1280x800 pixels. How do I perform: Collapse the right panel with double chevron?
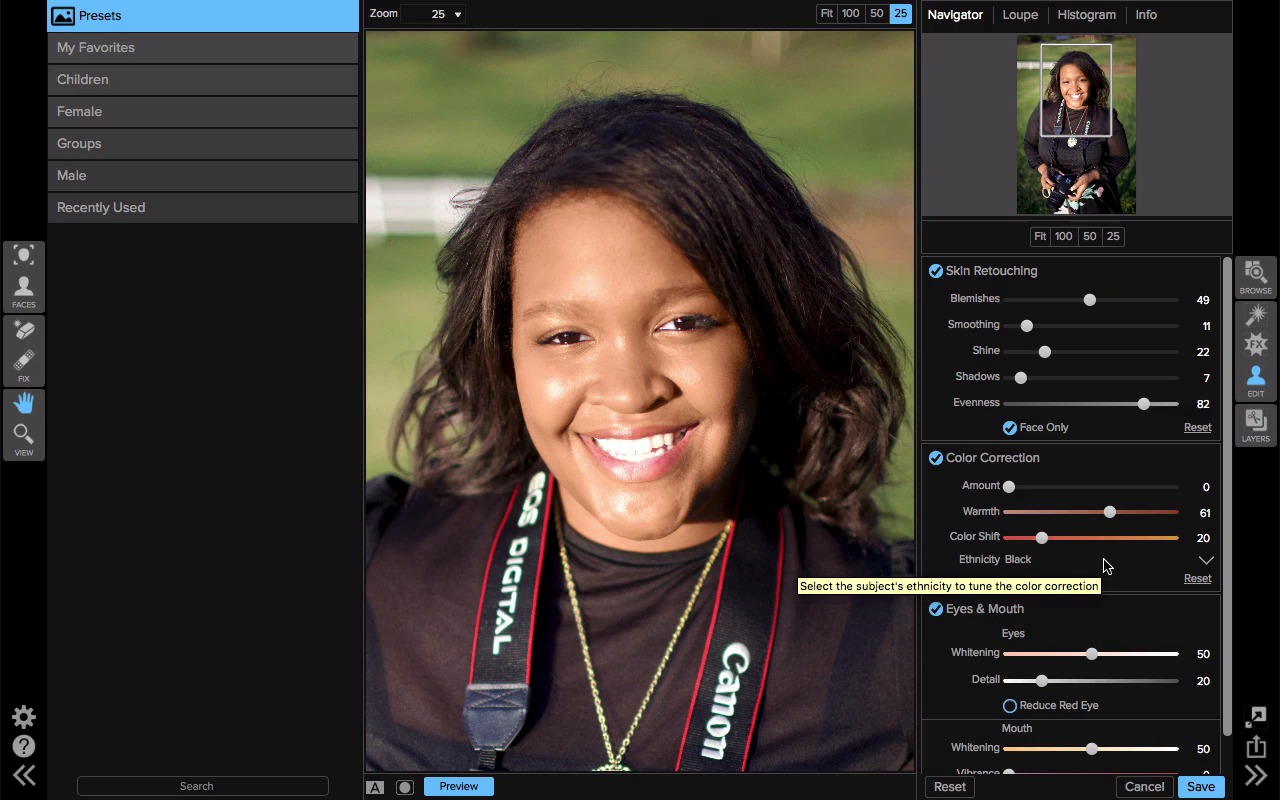[x=1256, y=775]
